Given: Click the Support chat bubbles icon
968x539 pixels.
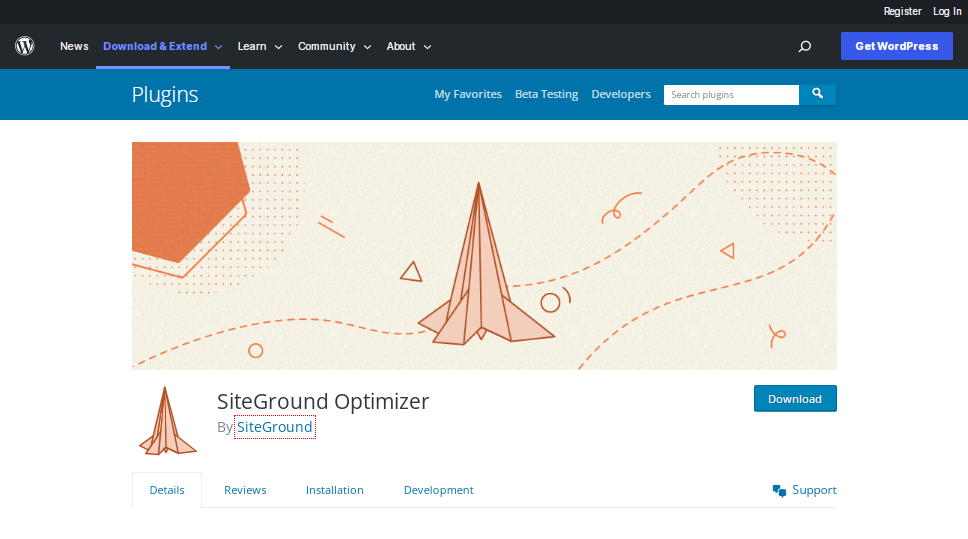Looking at the screenshot, I should coord(779,490).
